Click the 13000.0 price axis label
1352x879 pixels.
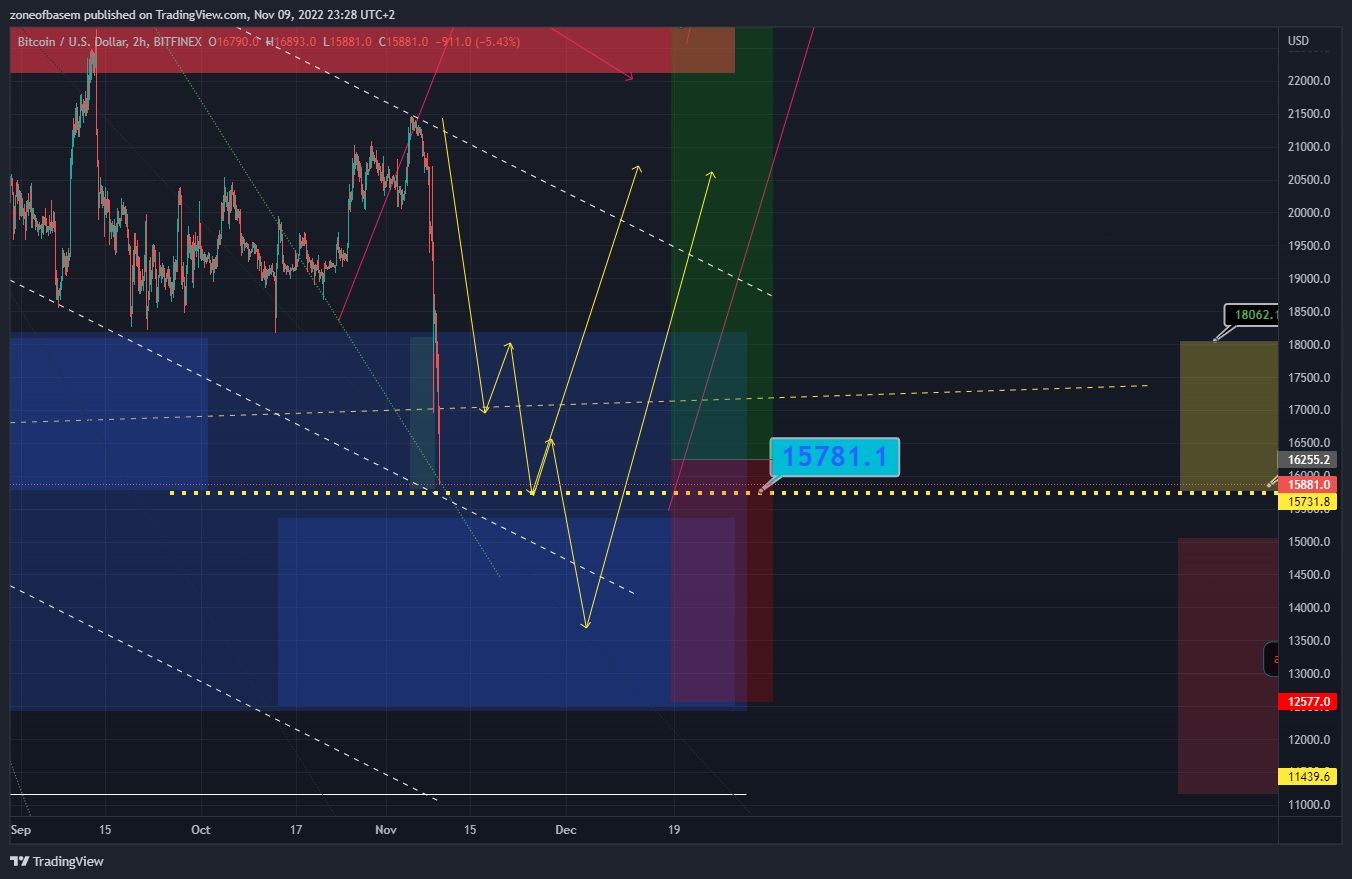click(x=1308, y=674)
